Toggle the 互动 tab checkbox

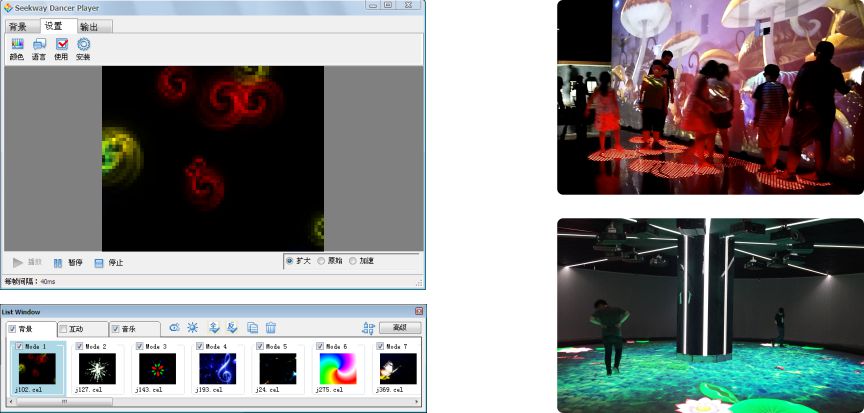[64, 329]
